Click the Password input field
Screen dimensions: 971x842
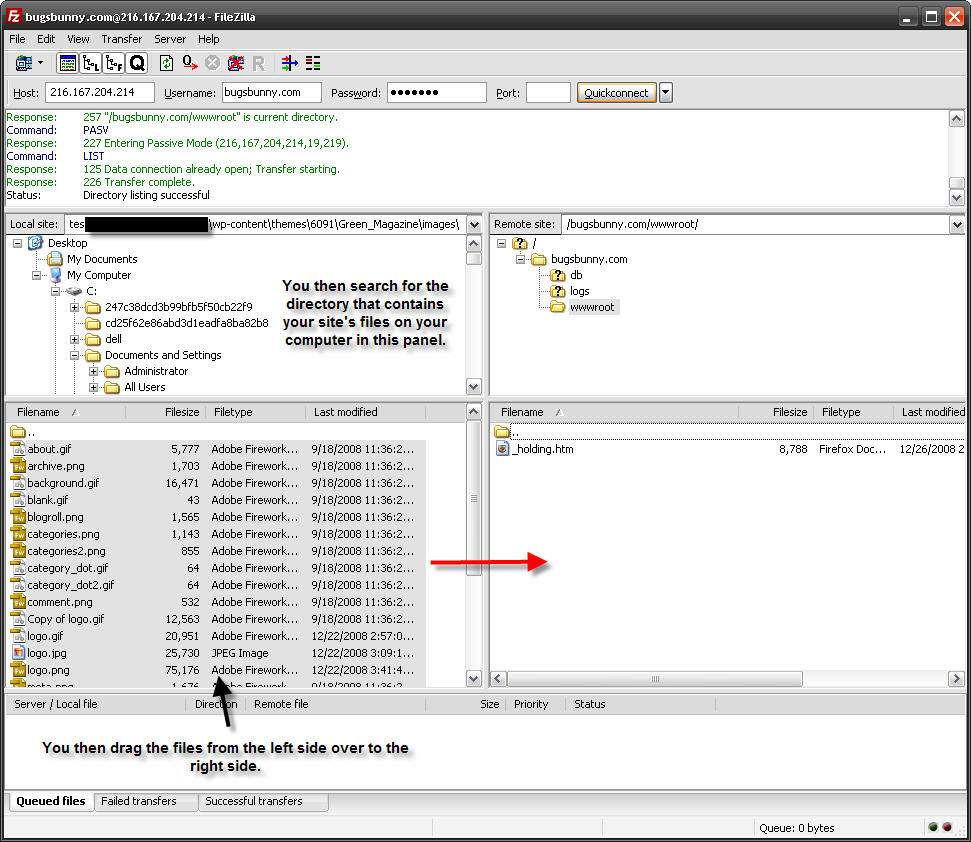437,93
